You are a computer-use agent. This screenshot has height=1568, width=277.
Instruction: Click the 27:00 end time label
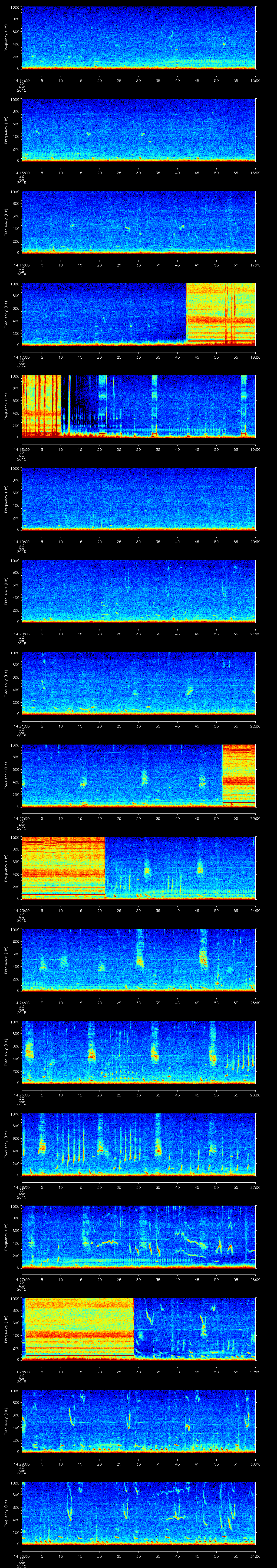[x=256, y=1187]
